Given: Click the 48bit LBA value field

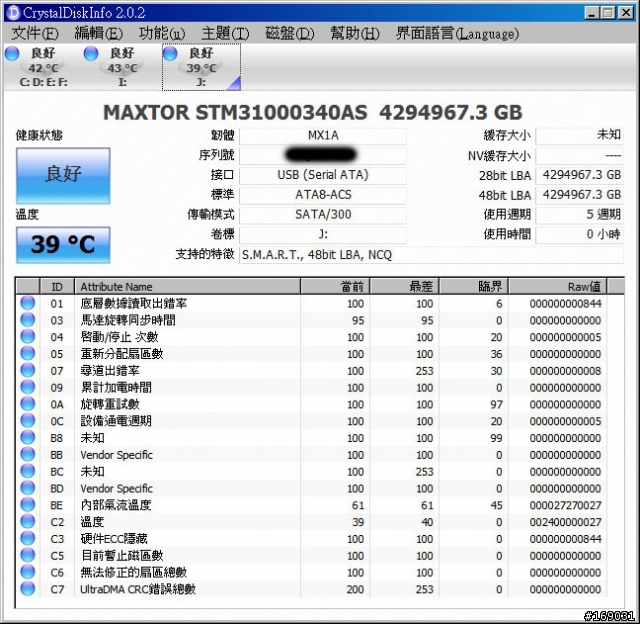Looking at the screenshot, I should click(x=580, y=195).
